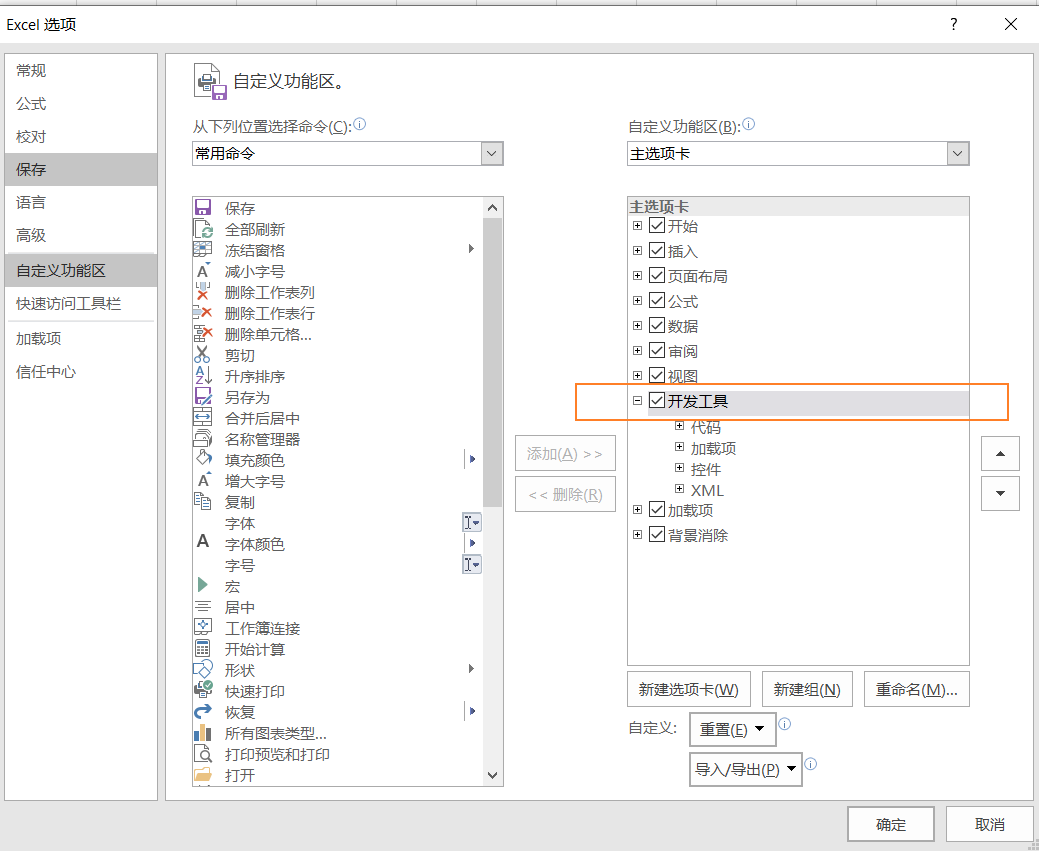This screenshot has width=1039, height=851.
Task: Click the 新建选项卡 button
Action: pyautogui.click(x=688, y=689)
